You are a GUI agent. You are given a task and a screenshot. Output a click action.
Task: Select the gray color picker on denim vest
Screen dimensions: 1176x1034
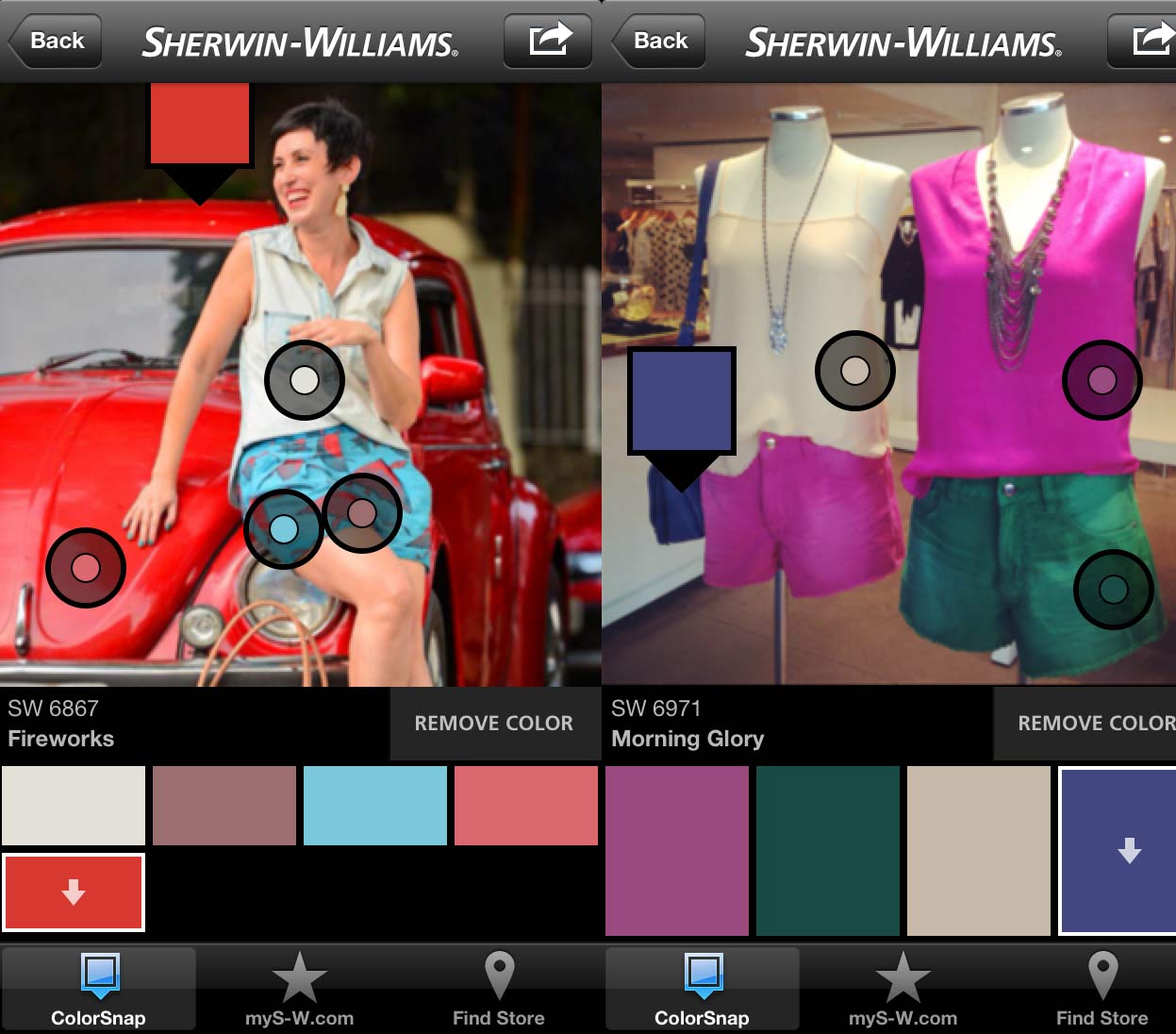(305, 380)
